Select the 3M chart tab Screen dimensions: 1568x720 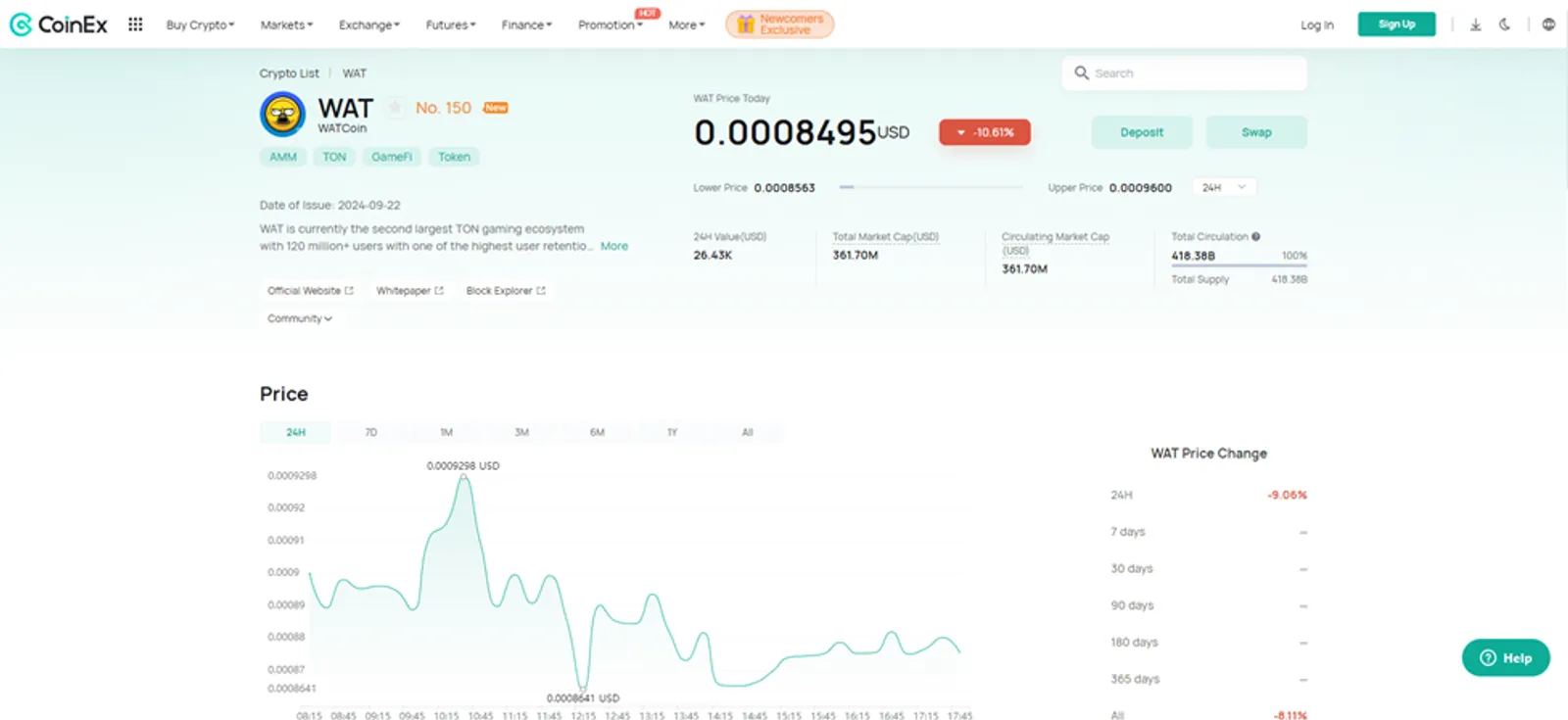pyautogui.click(x=521, y=432)
